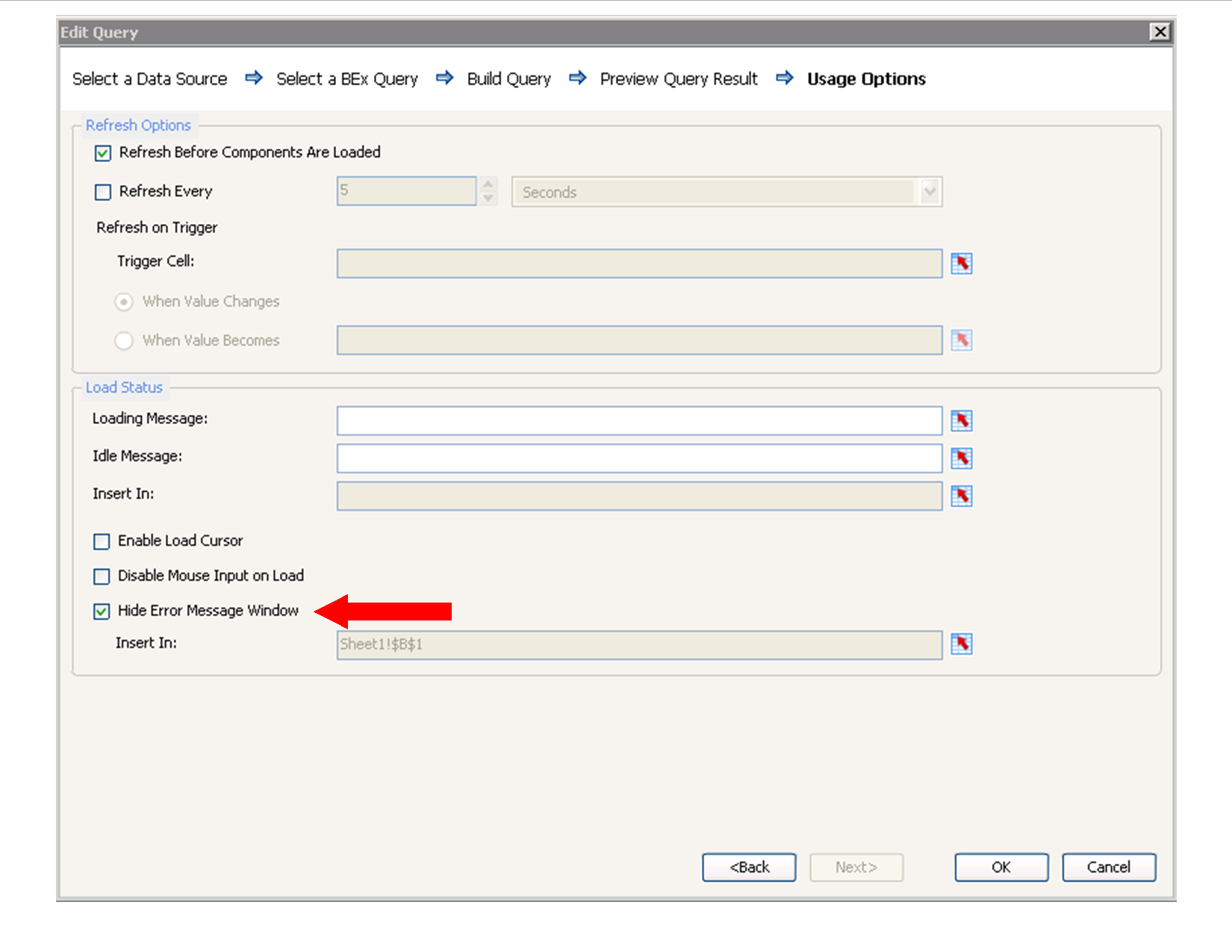Click the Idle Message input field
The width and height of the screenshot is (1232, 952).
(x=639, y=458)
